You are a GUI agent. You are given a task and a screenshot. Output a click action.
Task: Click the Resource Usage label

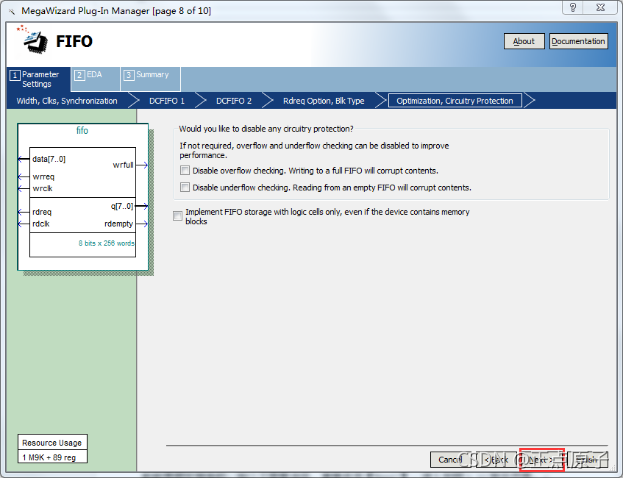click(52, 443)
